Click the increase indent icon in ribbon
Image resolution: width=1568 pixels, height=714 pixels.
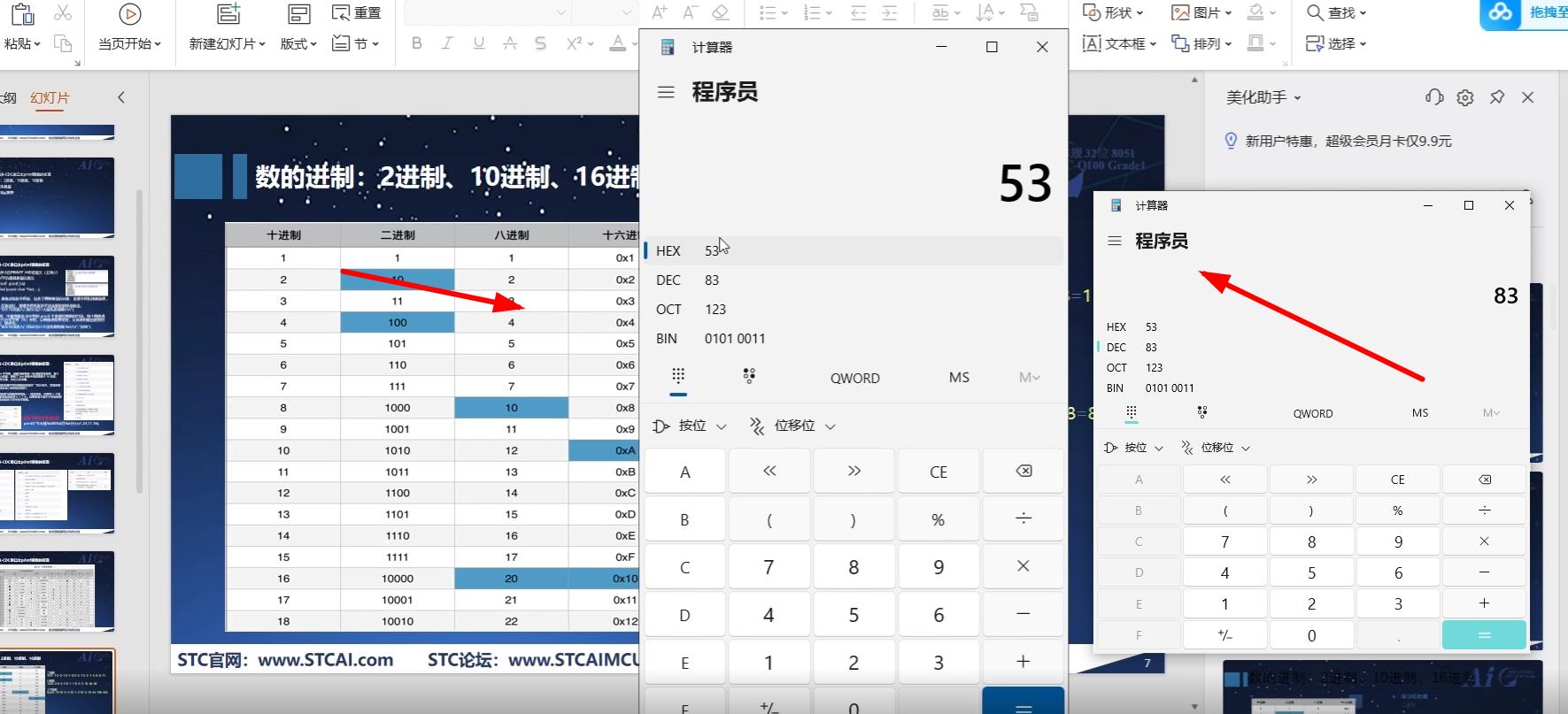tap(890, 12)
